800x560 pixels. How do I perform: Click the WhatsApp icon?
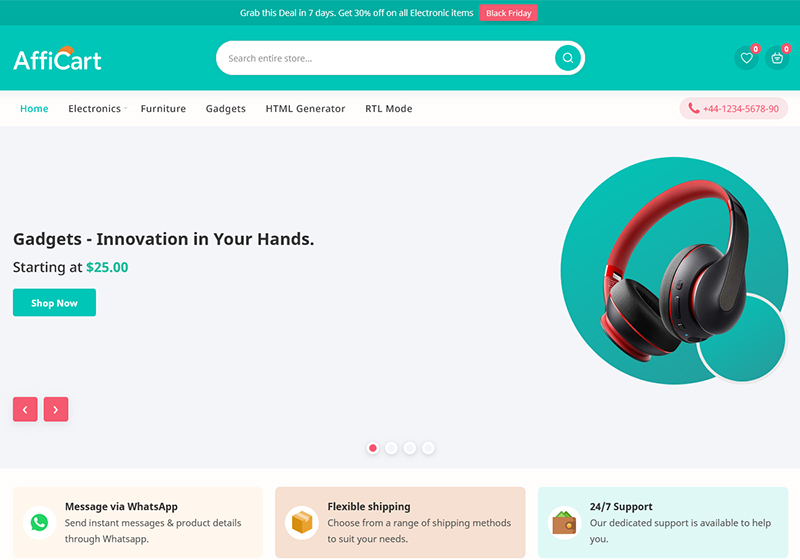click(x=39, y=522)
